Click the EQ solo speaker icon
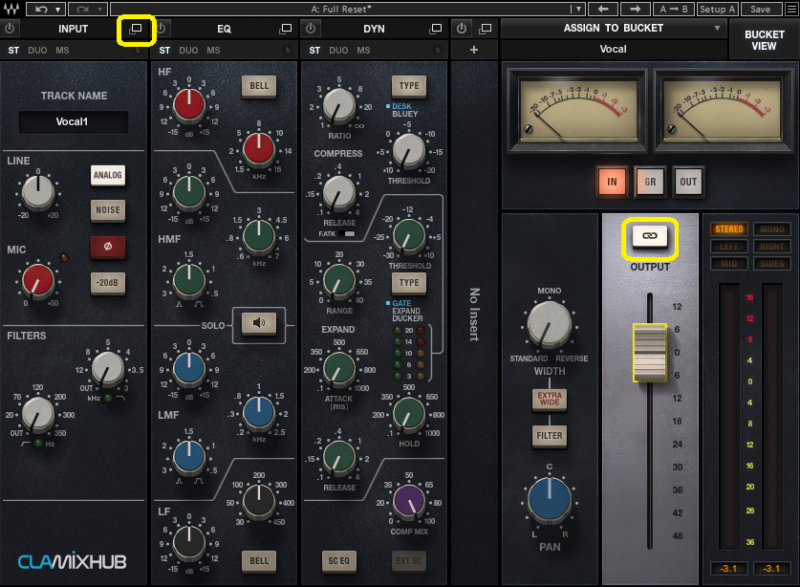 [259, 322]
